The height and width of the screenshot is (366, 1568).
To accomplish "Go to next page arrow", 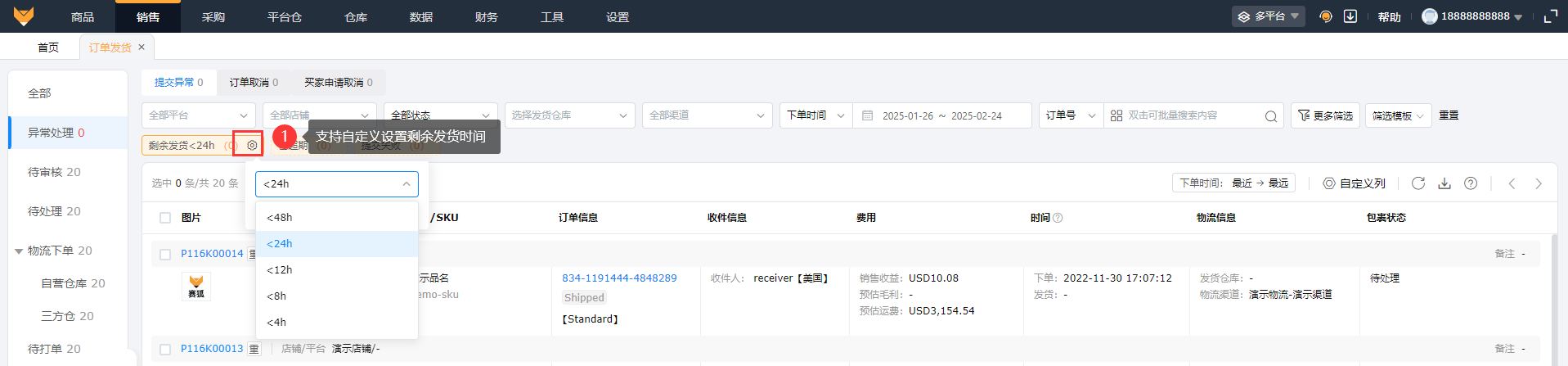I will coord(1538,183).
